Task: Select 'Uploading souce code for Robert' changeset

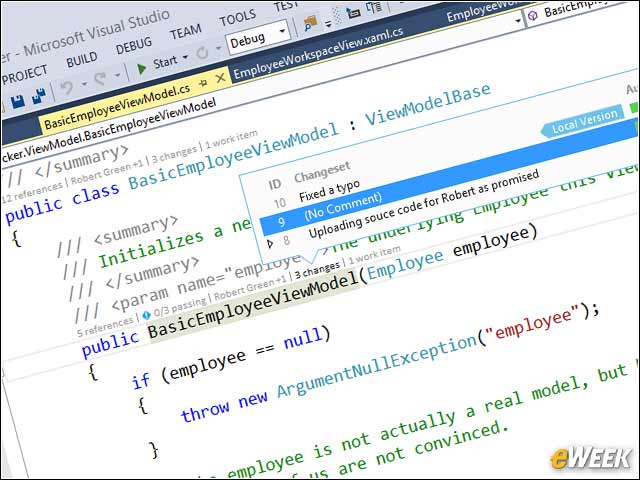Action: pos(423,204)
